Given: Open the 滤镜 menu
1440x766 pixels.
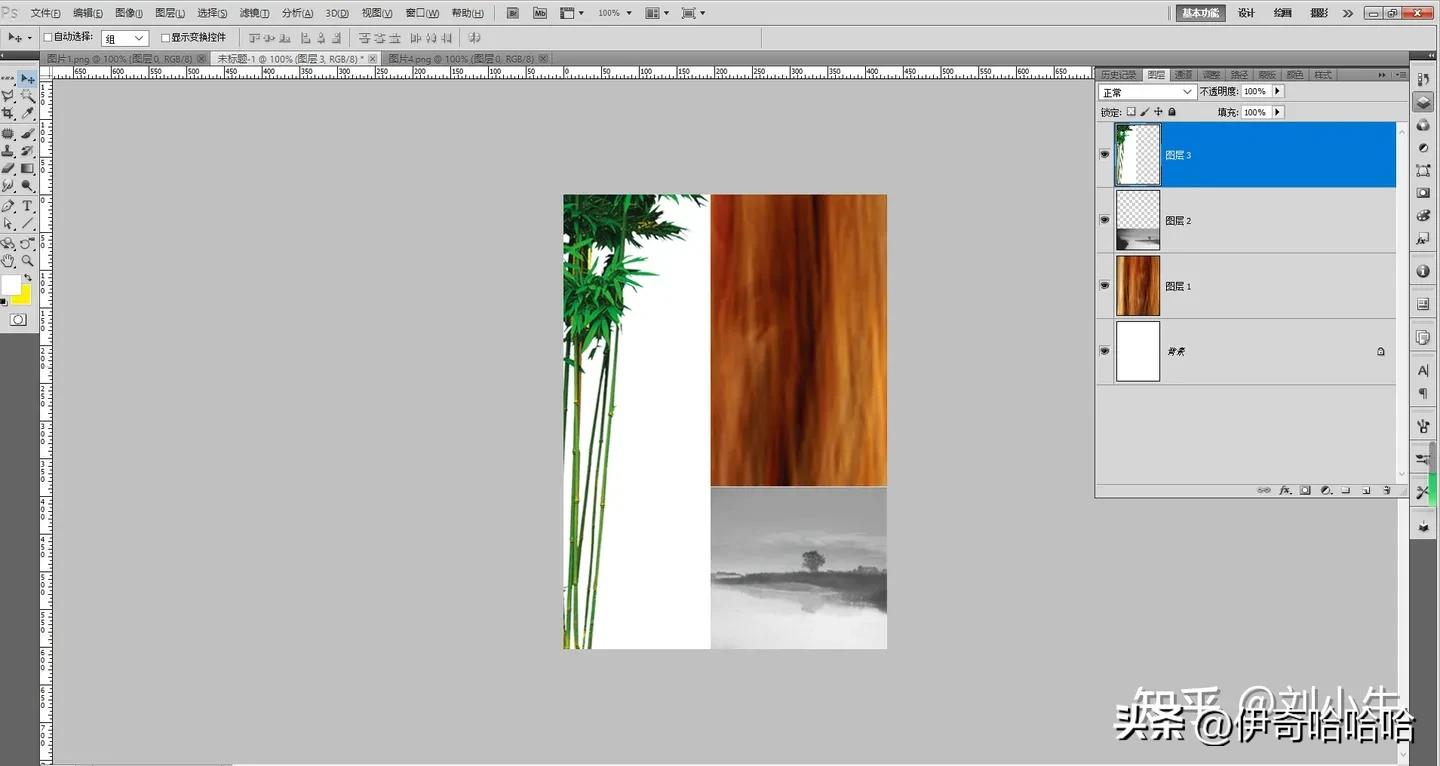Looking at the screenshot, I should point(254,13).
